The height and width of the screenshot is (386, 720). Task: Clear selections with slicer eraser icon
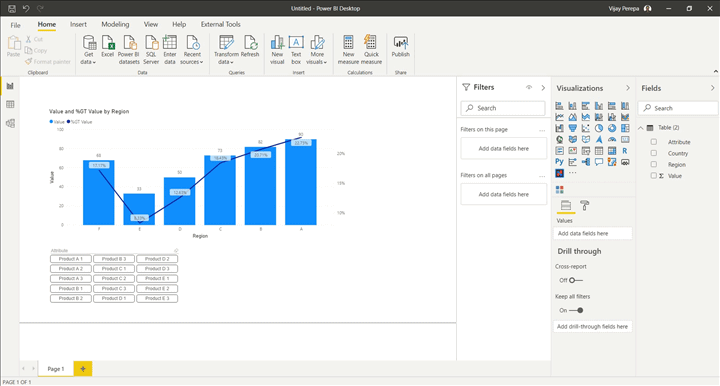[176, 251]
